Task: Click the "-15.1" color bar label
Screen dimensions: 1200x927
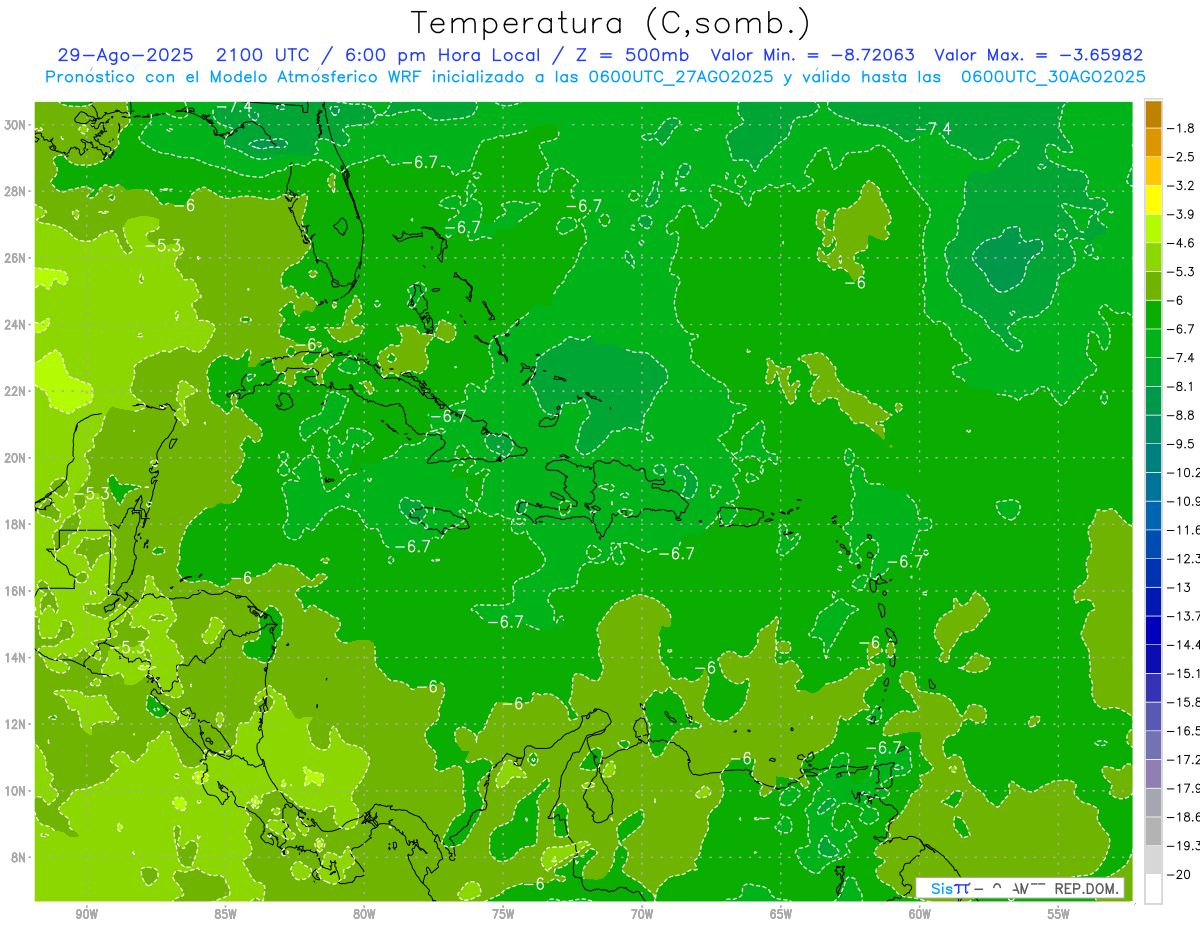Action: pos(1184,673)
